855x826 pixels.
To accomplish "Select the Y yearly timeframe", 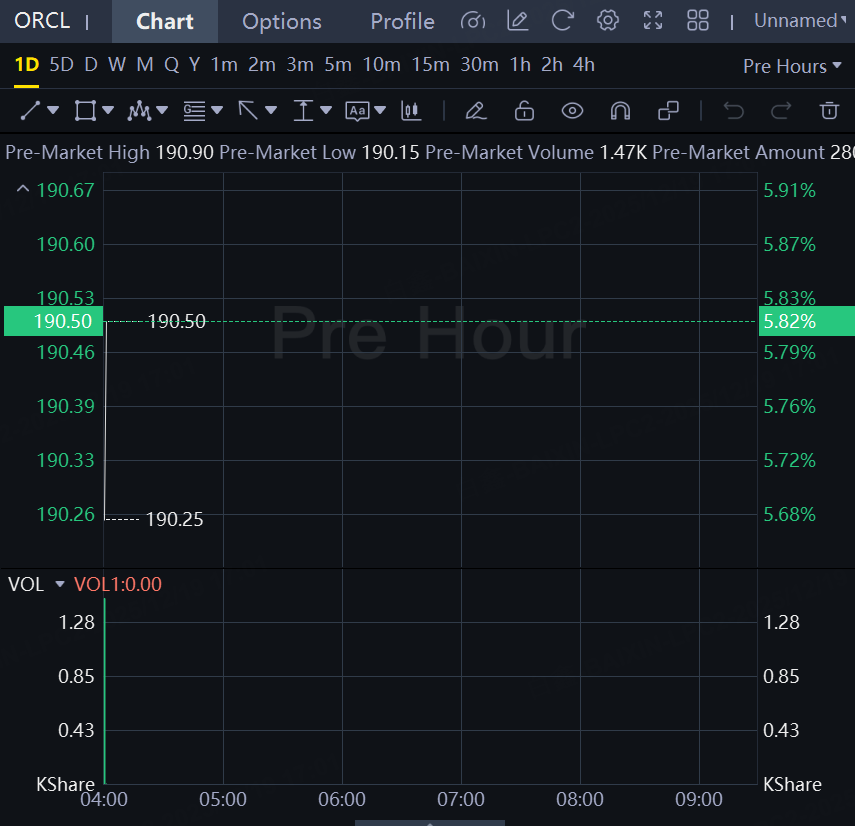I will [194, 65].
